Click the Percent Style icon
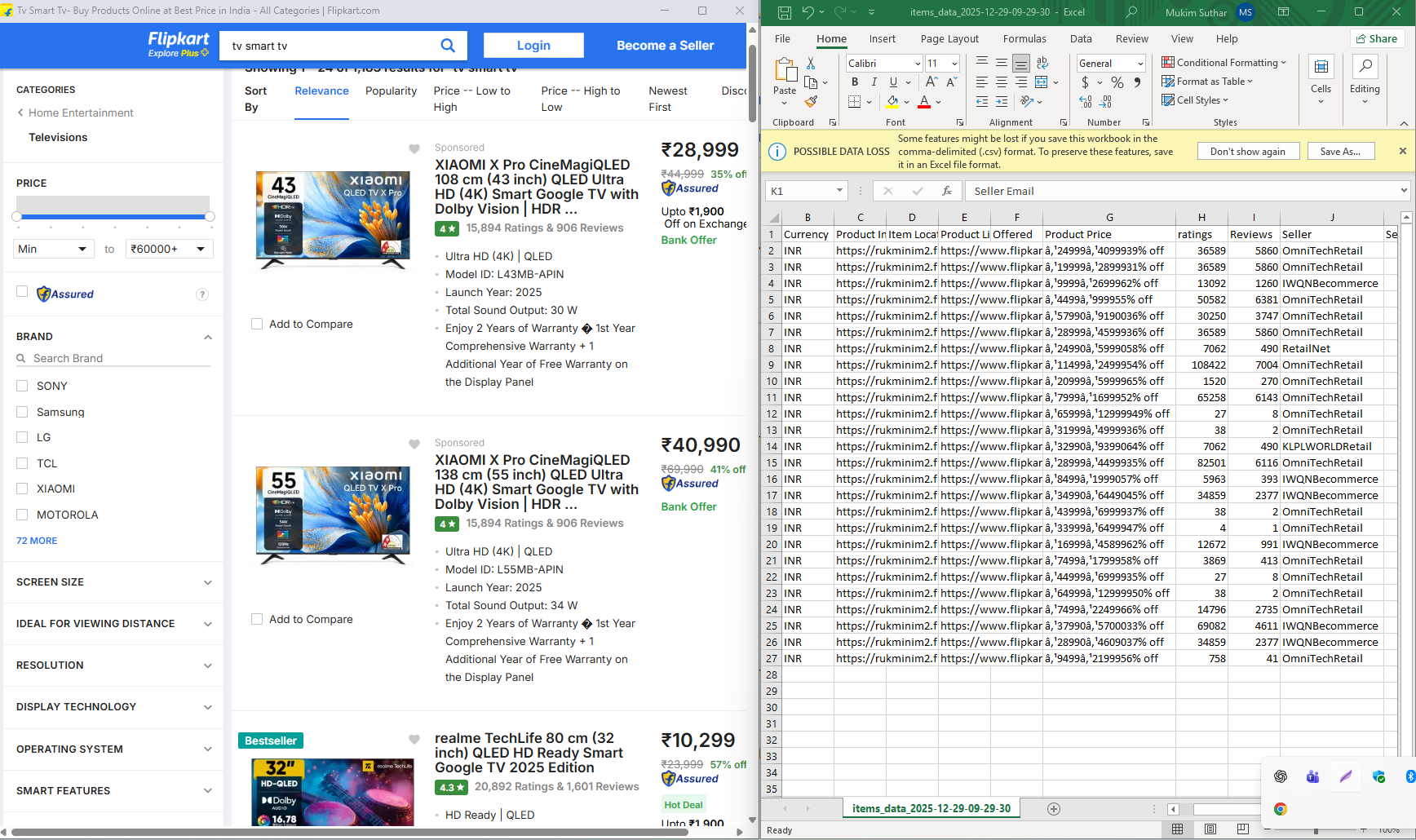The image size is (1416, 840). [1117, 82]
